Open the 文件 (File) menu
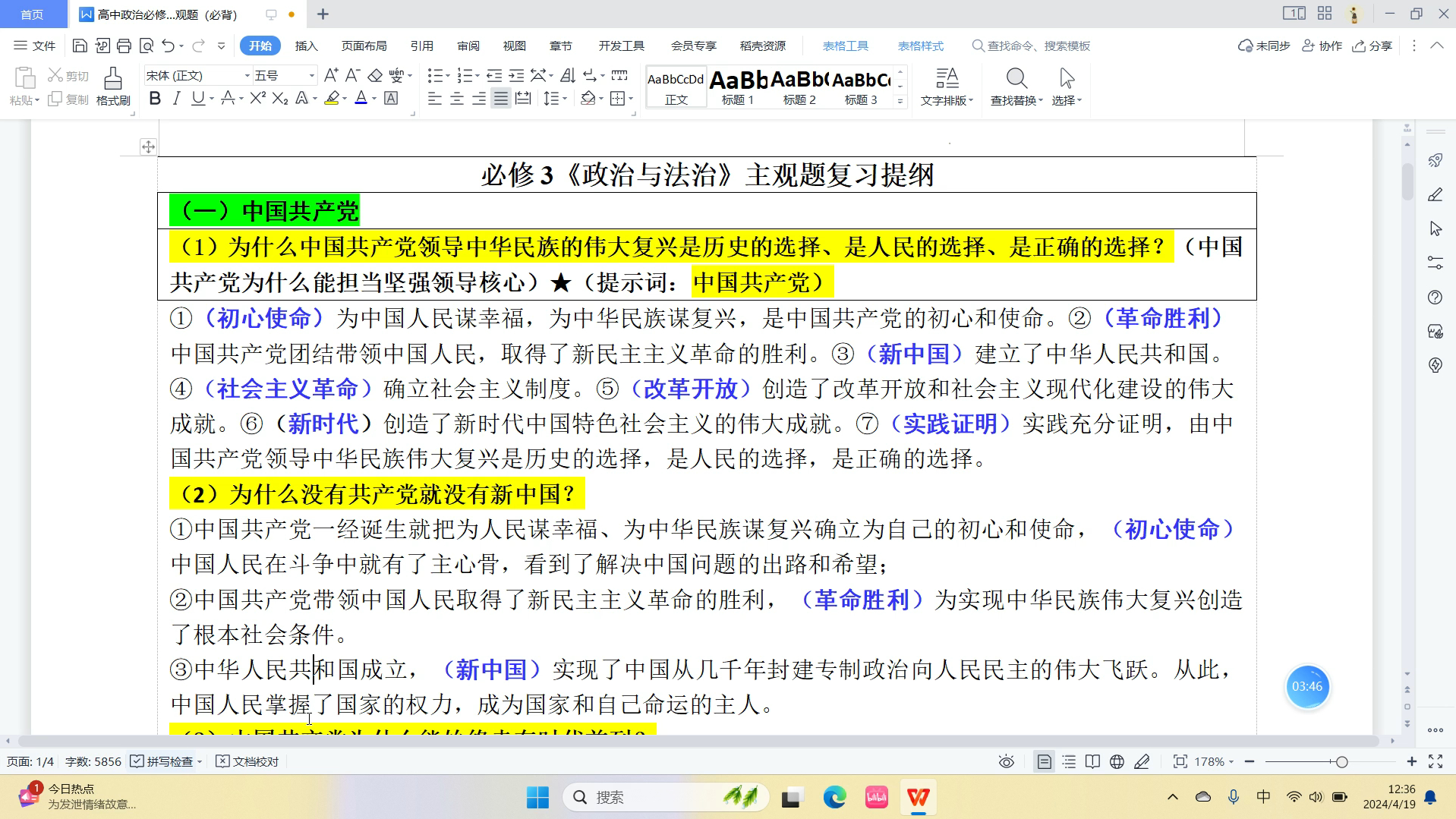The height and width of the screenshot is (819, 1456). [35, 46]
